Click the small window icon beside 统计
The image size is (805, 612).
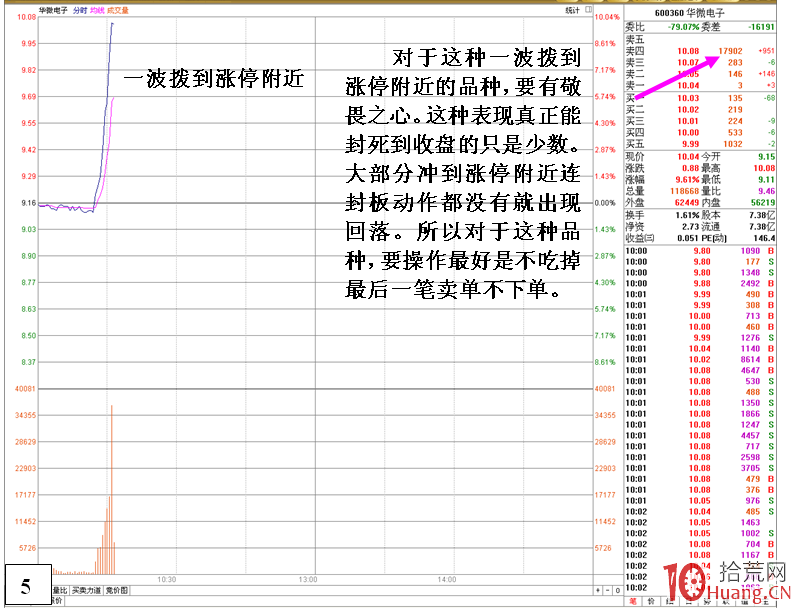588,10
